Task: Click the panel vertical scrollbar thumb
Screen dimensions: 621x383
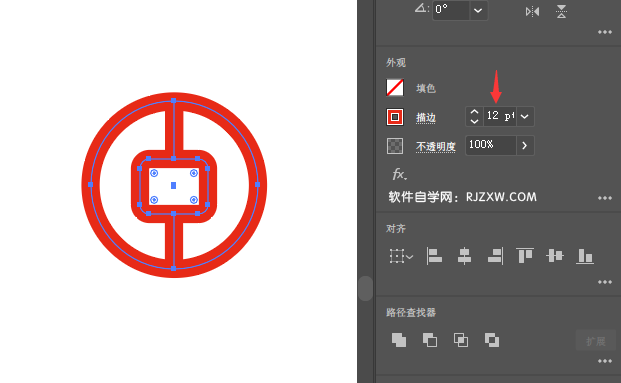Action: pos(365,288)
